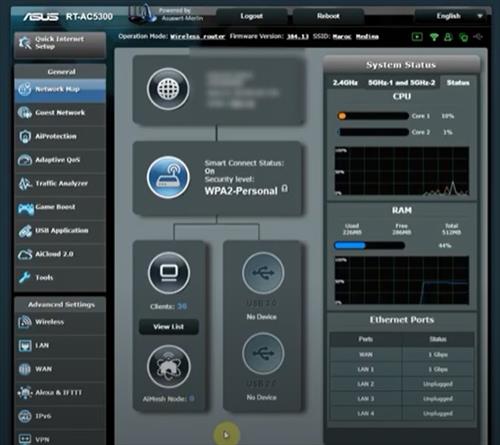Screen dimensions: 500x445
Task: Click the RAM usage progress bar
Action: tap(369, 246)
